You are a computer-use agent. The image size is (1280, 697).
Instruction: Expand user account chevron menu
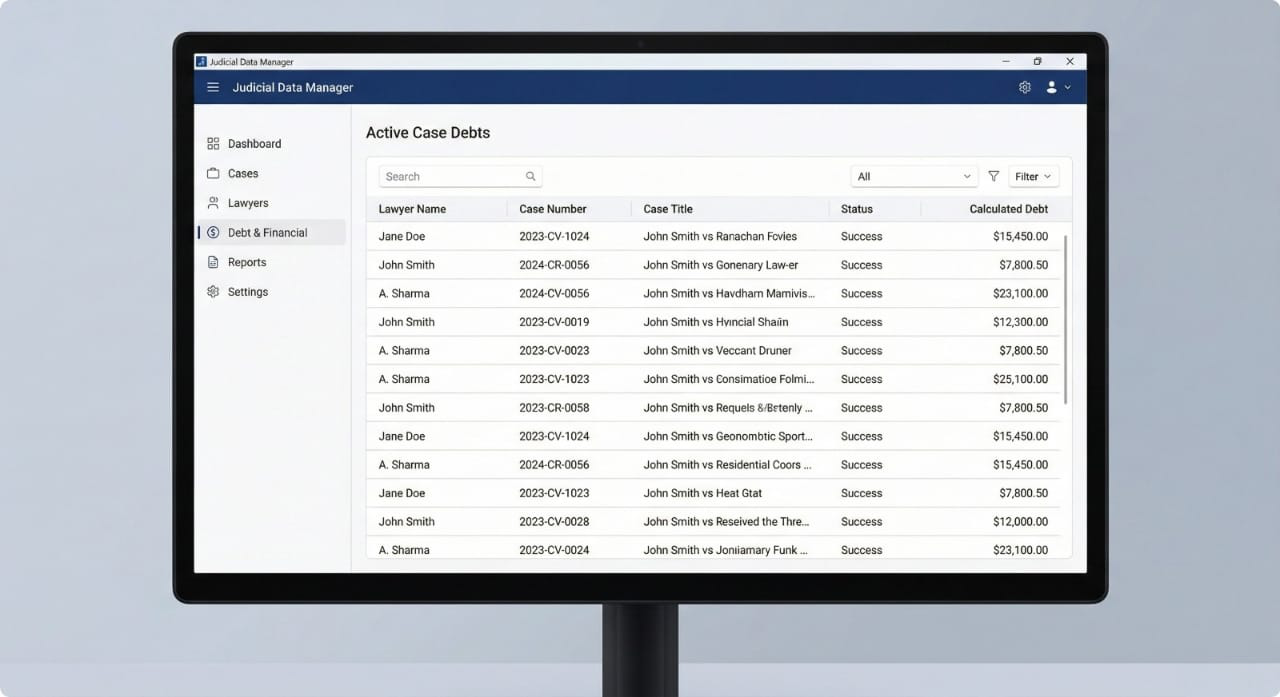click(x=1068, y=87)
